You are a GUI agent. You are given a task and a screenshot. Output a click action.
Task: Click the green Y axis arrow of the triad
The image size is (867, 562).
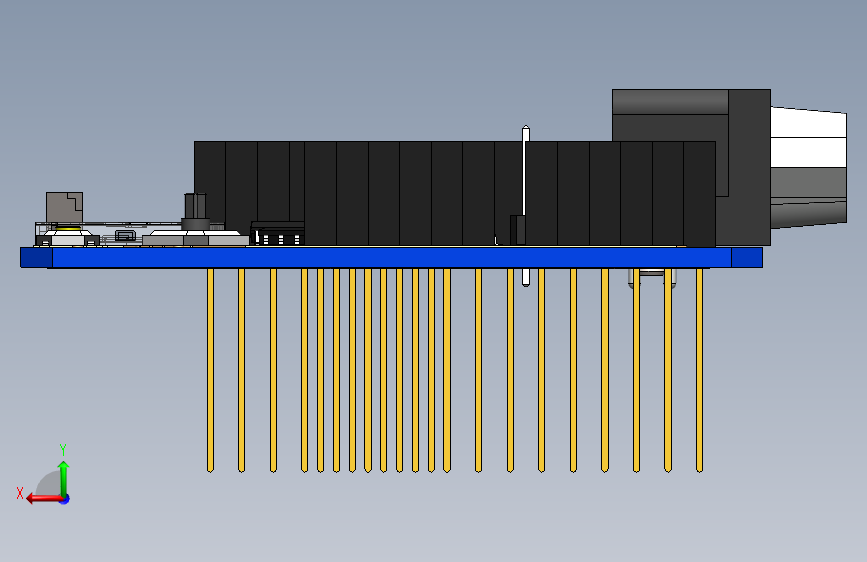point(64,478)
